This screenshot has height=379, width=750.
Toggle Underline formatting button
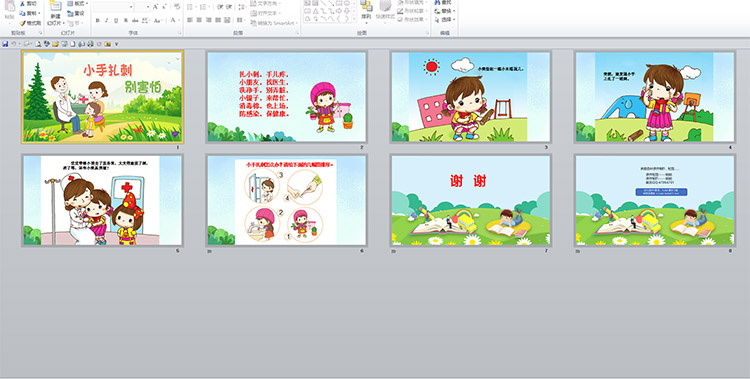tap(116, 20)
